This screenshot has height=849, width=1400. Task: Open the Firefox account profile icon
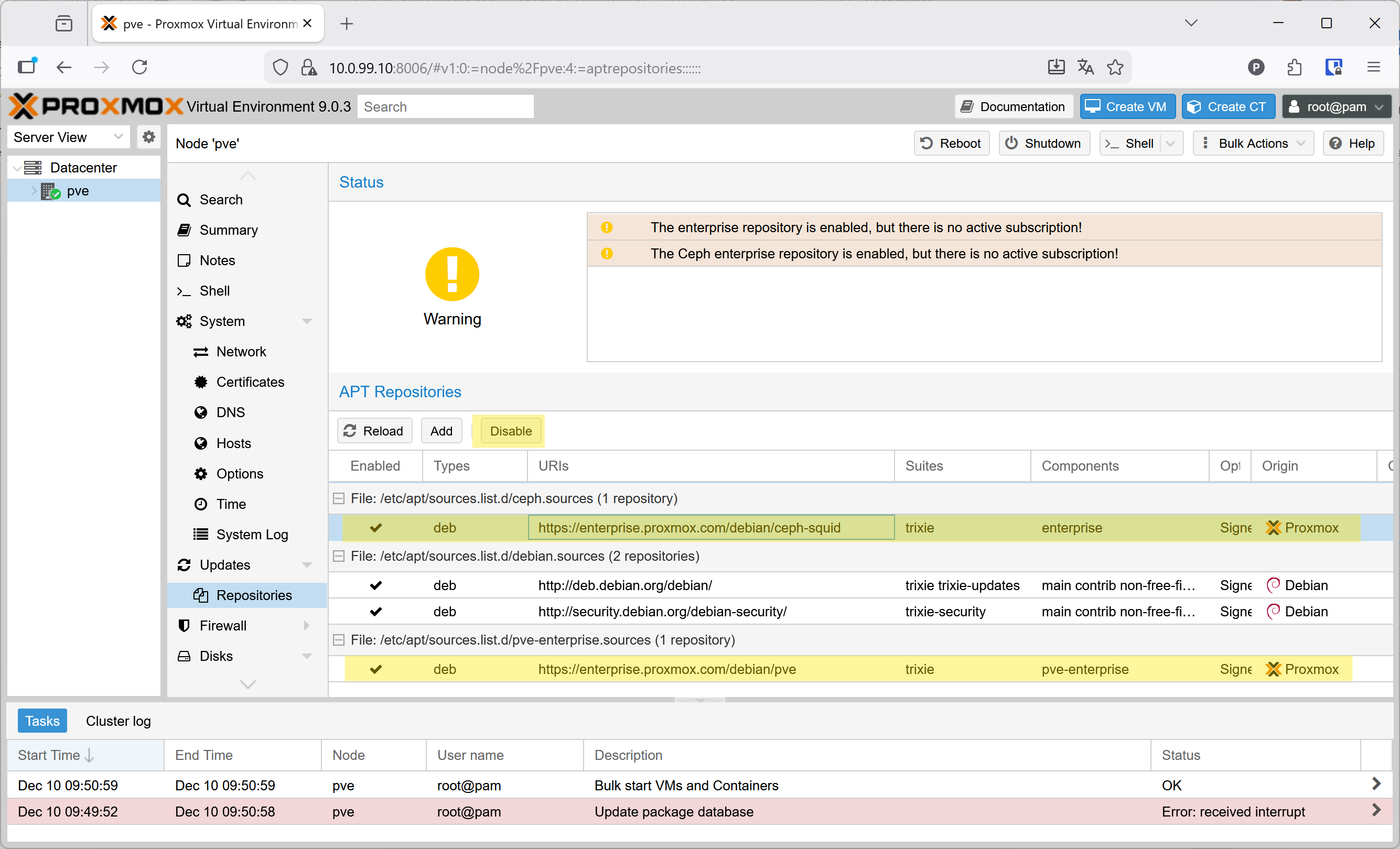point(1256,68)
